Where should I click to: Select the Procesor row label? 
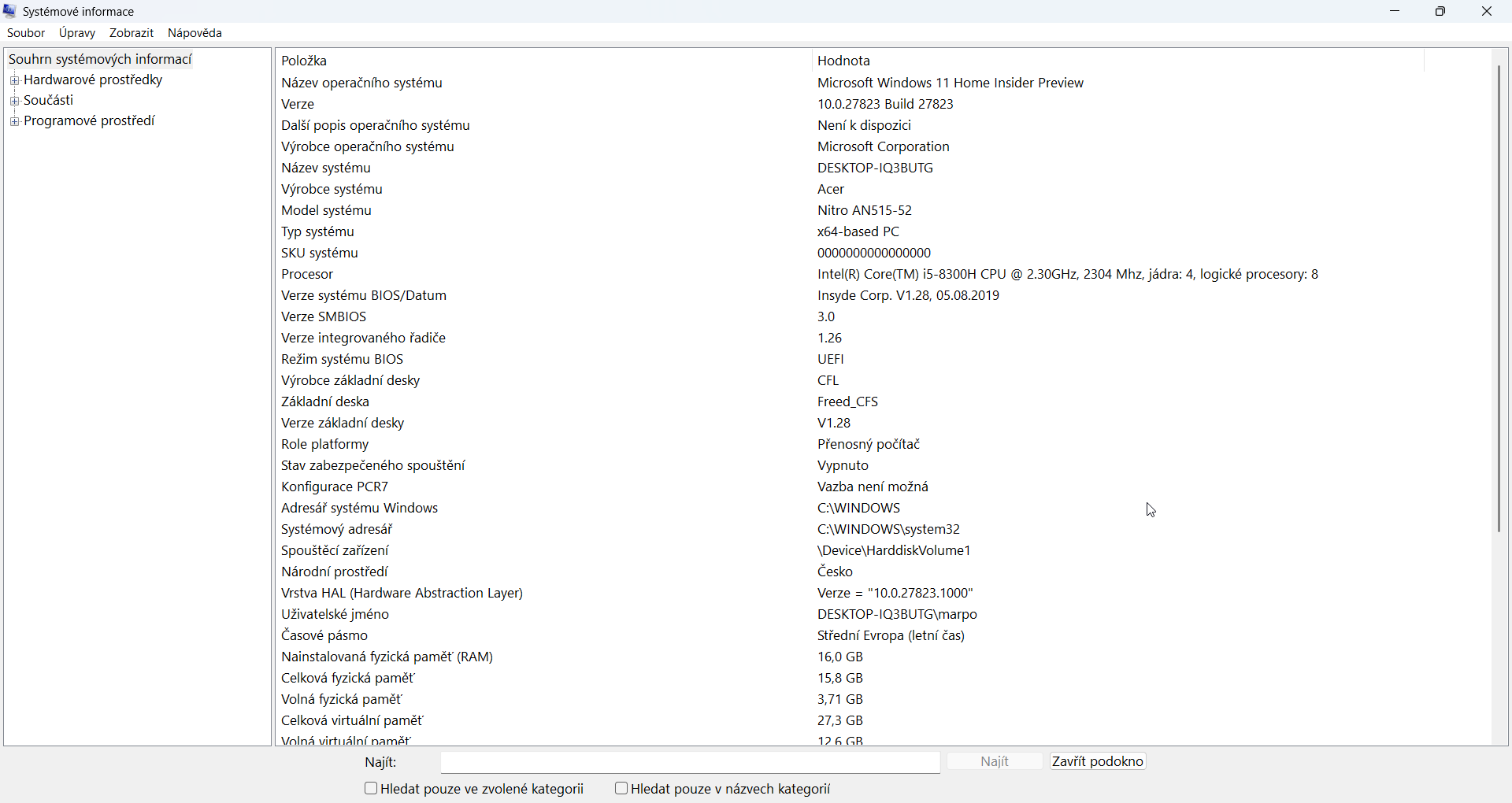(x=307, y=274)
